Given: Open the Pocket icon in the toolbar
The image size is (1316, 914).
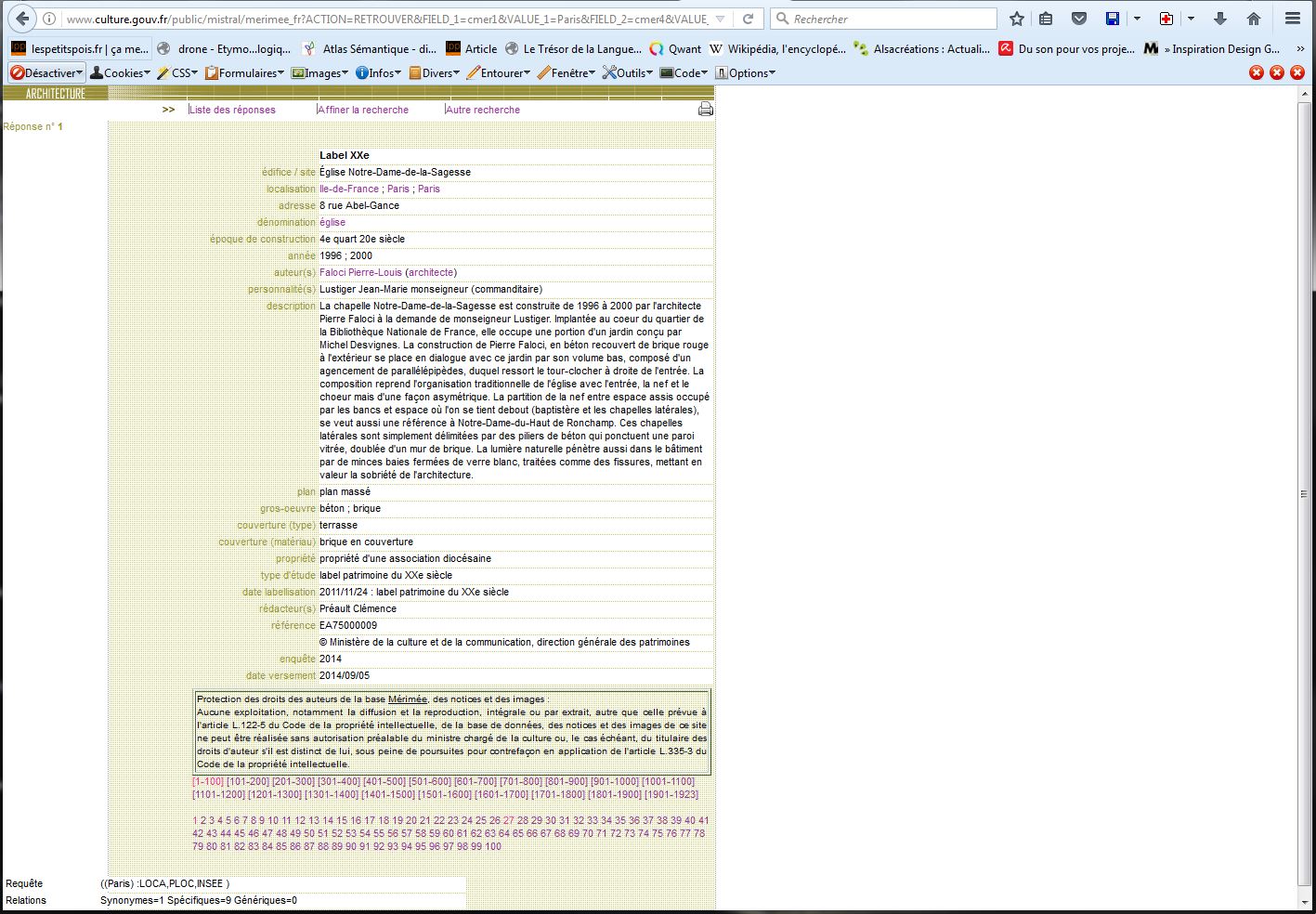Looking at the screenshot, I should coord(1079,19).
